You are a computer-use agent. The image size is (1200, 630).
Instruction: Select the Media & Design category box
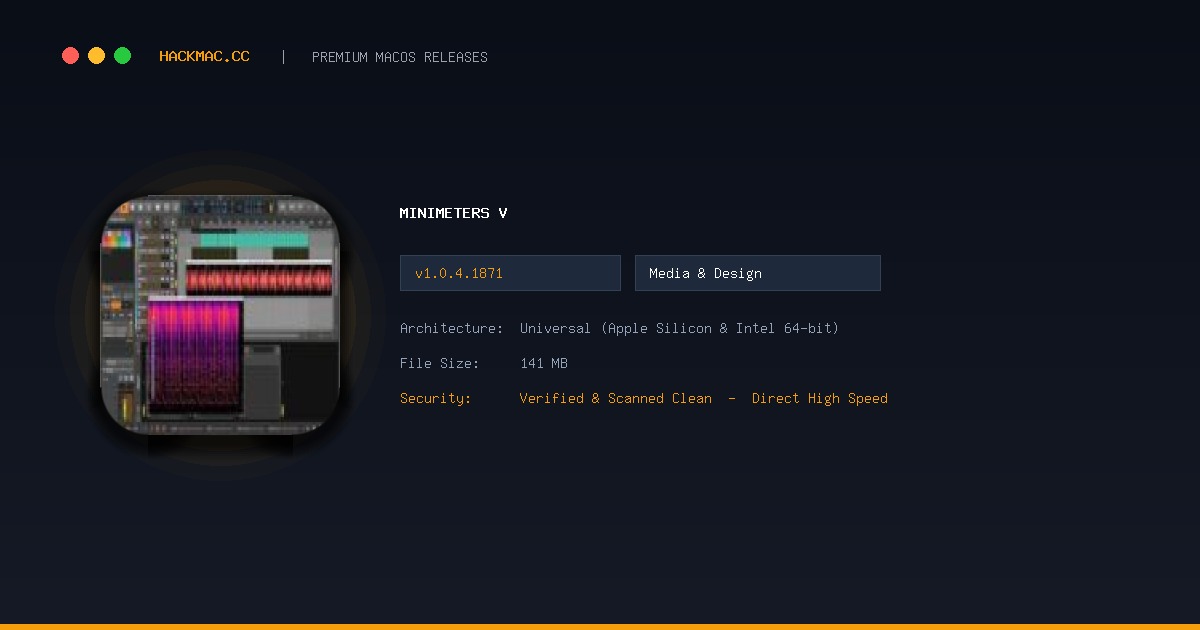point(758,273)
